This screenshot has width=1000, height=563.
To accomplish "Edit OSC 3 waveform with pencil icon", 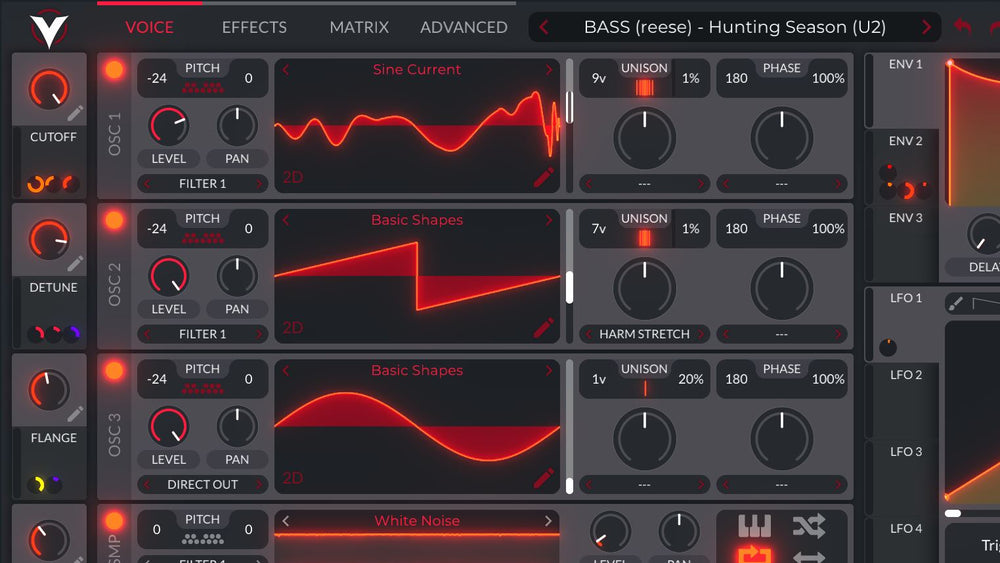I will [x=543, y=479].
